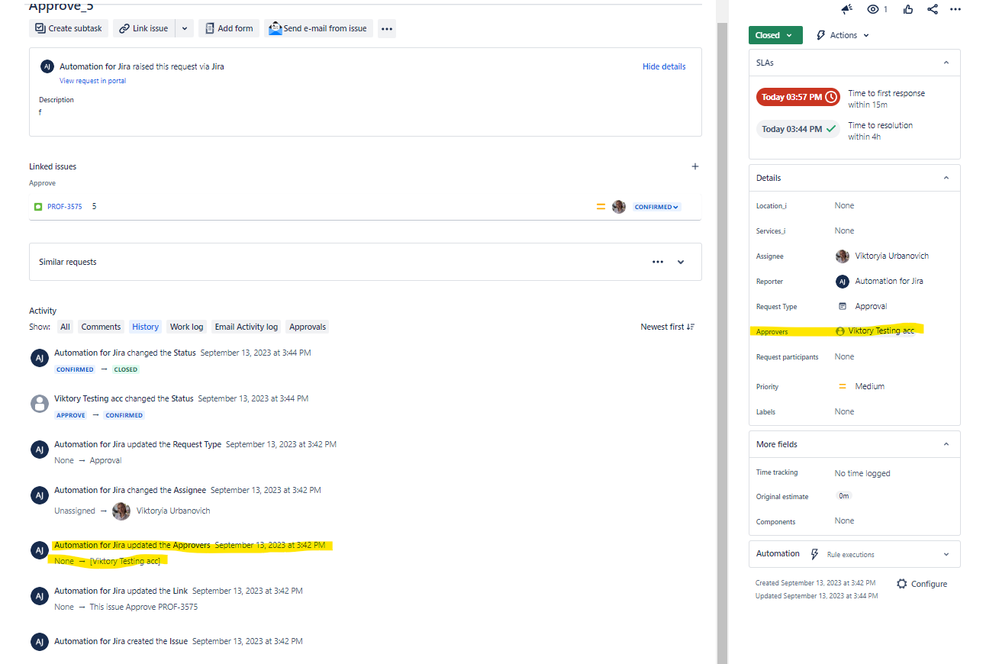Click the Add form button

[229, 29]
